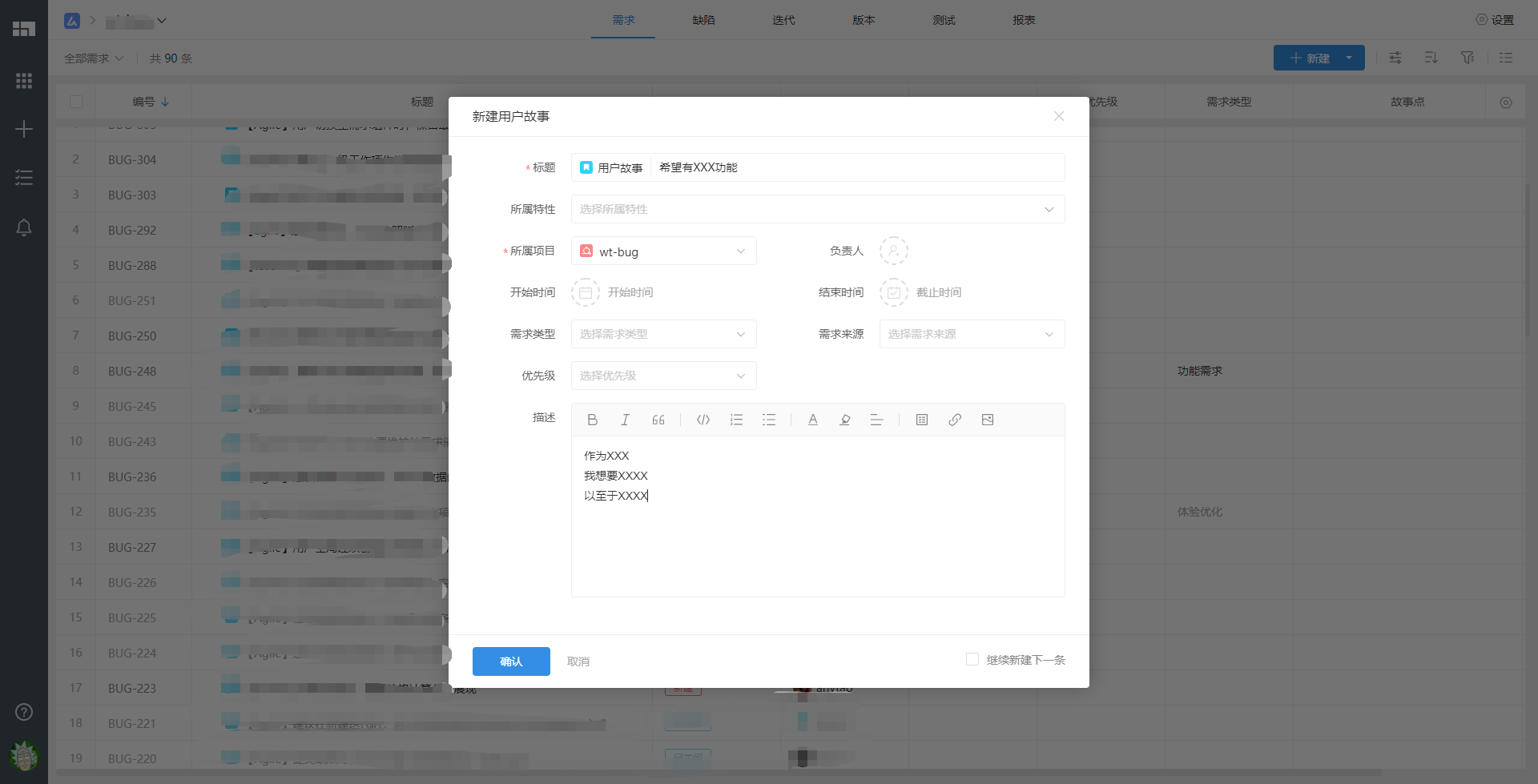Open help icon in sidebar

tap(24, 712)
